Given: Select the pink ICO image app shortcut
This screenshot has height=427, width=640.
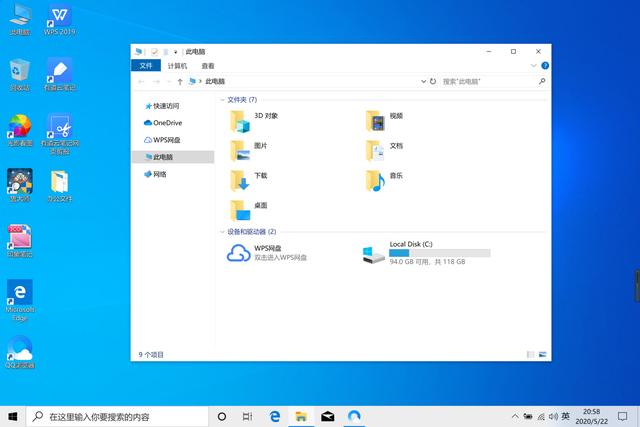Looking at the screenshot, I should pyautogui.click(x=20, y=241).
